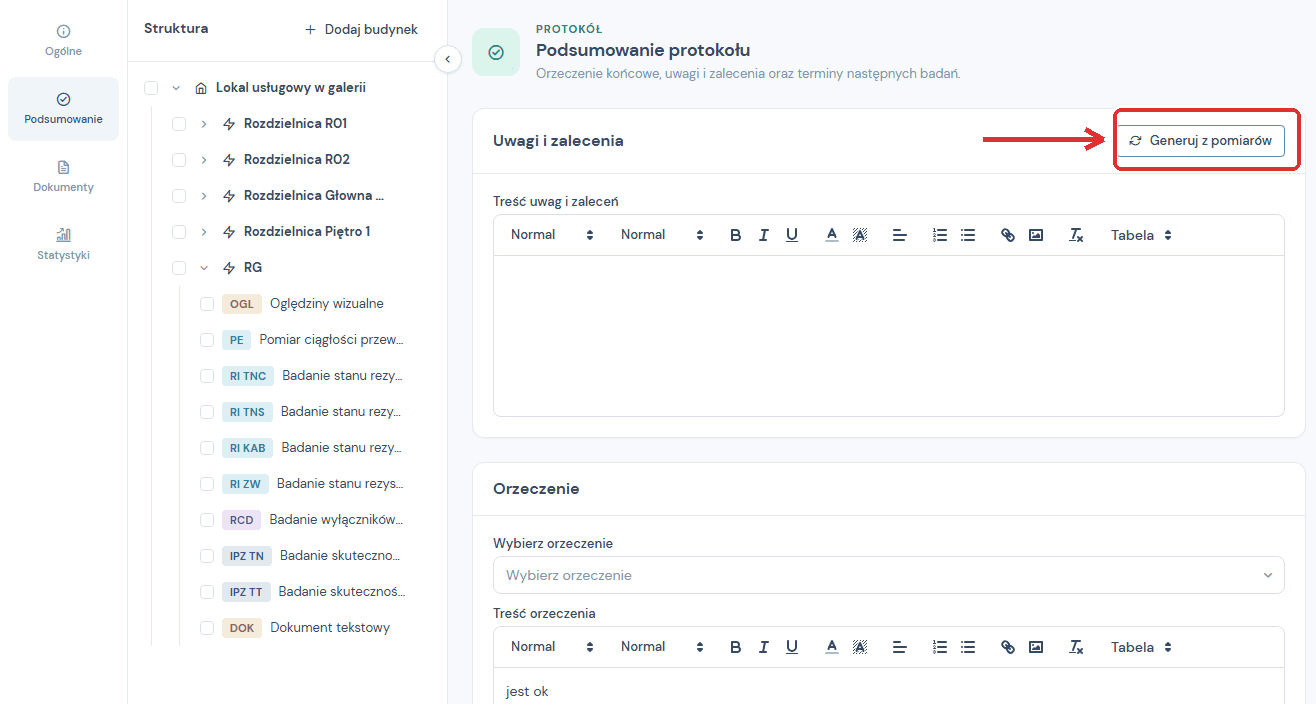Toggle underline in the Uwagi editor
Viewport: 1316px width, 704px height.
pyautogui.click(x=792, y=235)
